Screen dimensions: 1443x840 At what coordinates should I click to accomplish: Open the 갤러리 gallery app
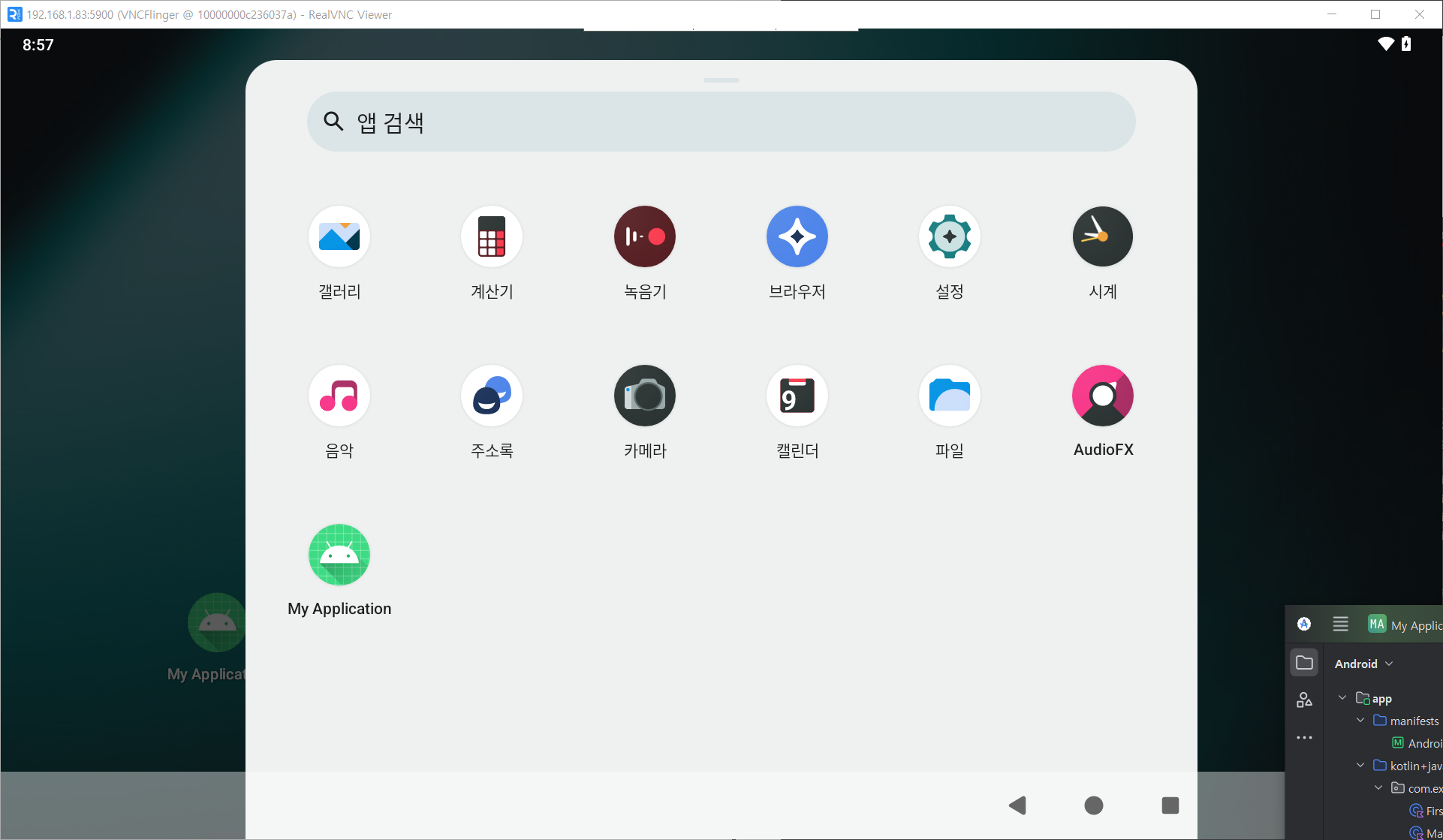[339, 237]
